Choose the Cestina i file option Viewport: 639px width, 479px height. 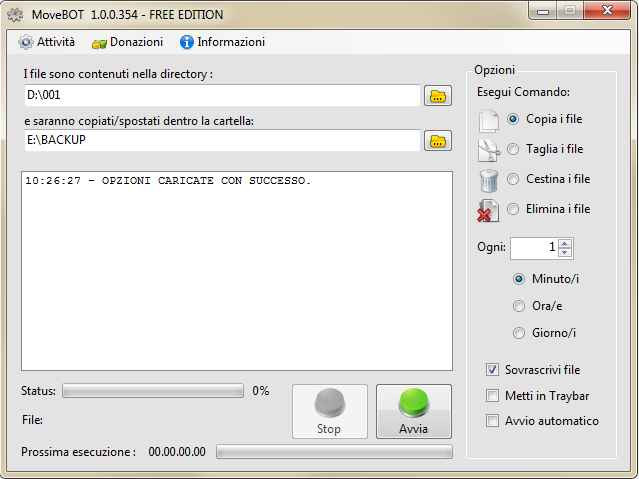[513, 179]
